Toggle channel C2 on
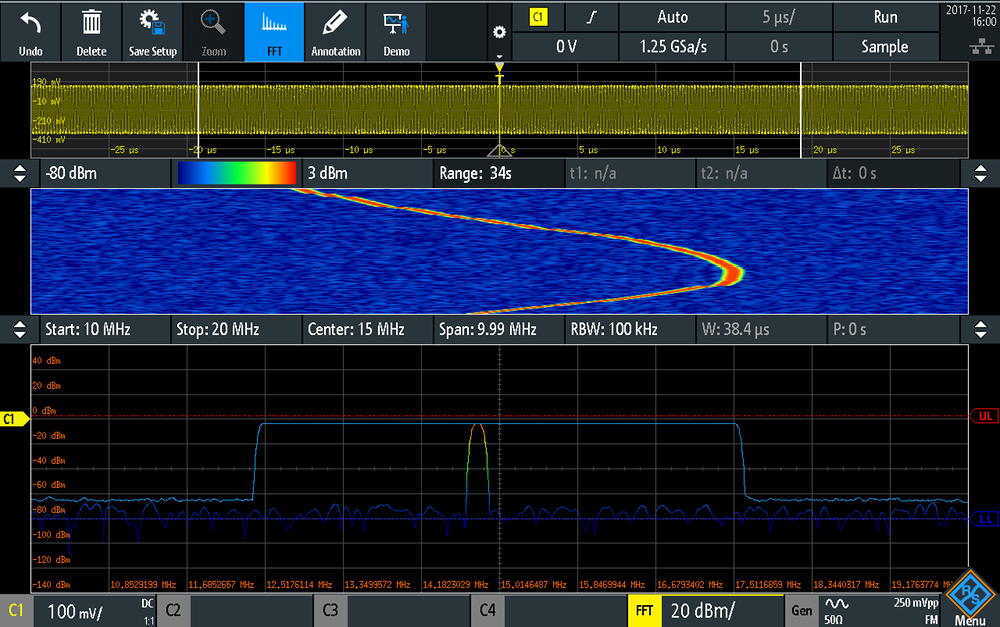The height and width of the screenshot is (627, 1000). 173,610
